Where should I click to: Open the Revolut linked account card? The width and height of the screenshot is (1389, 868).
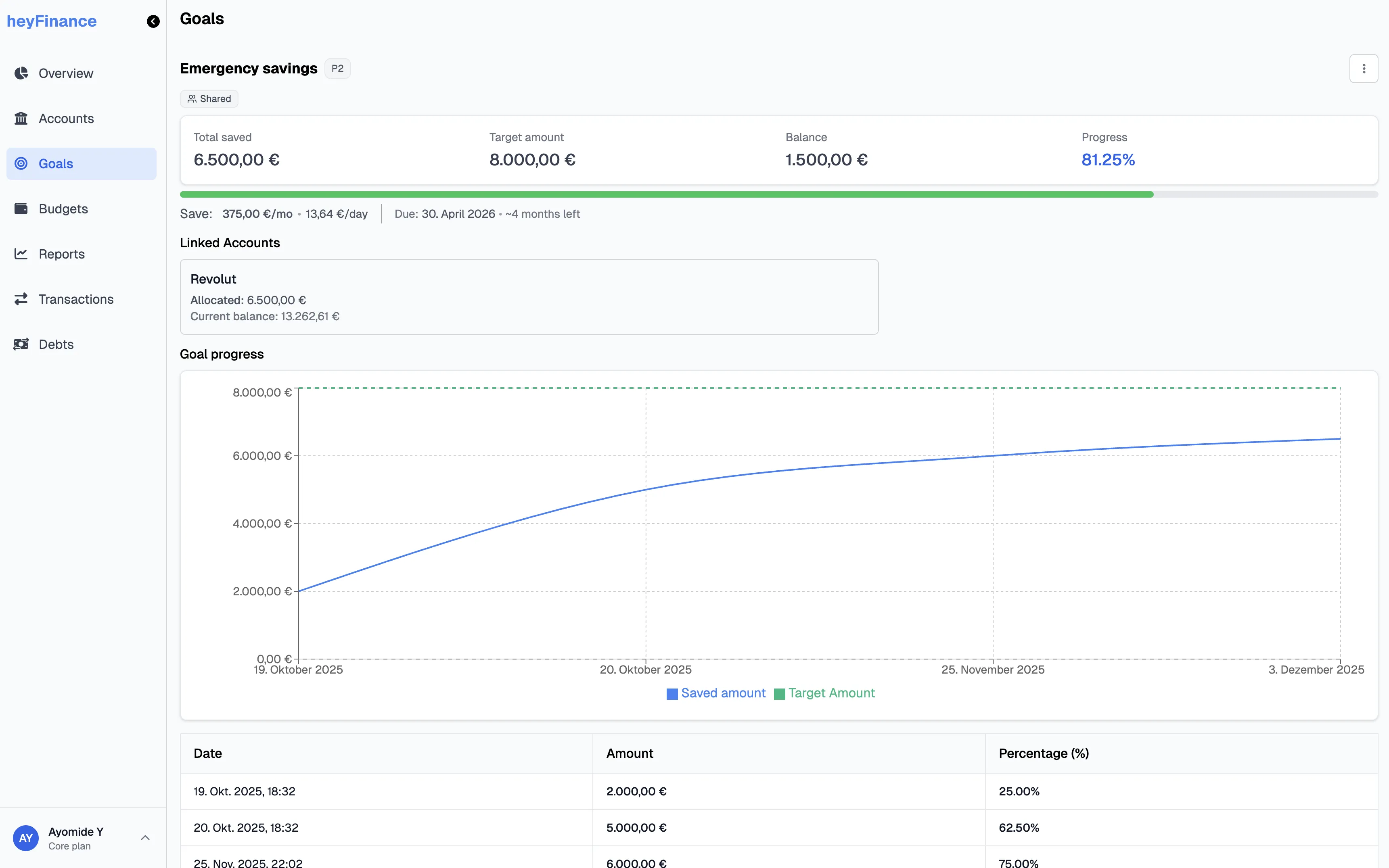528,296
